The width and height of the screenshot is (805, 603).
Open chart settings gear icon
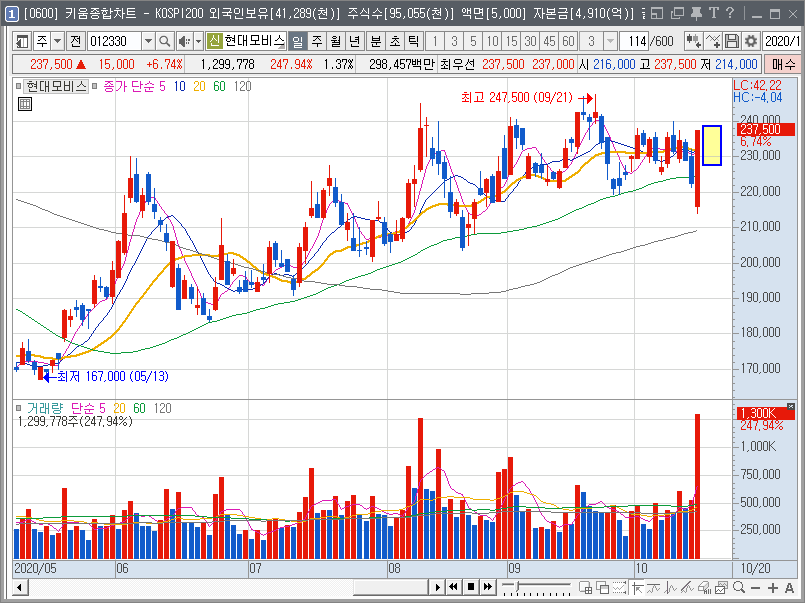click(751, 41)
